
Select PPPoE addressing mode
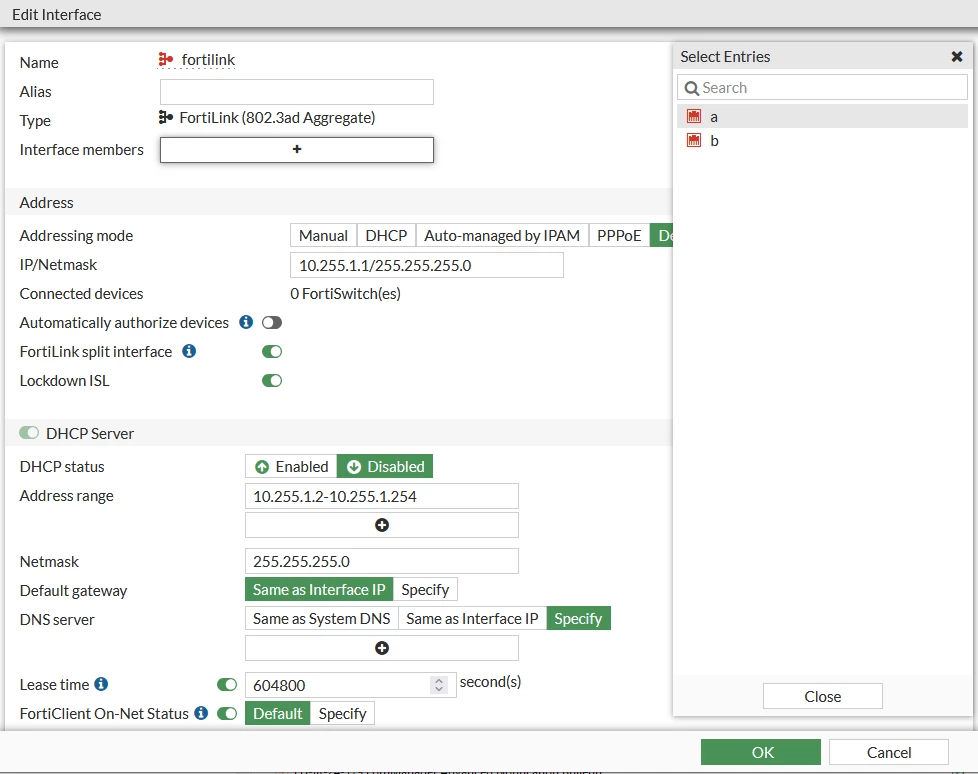tap(619, 236)
